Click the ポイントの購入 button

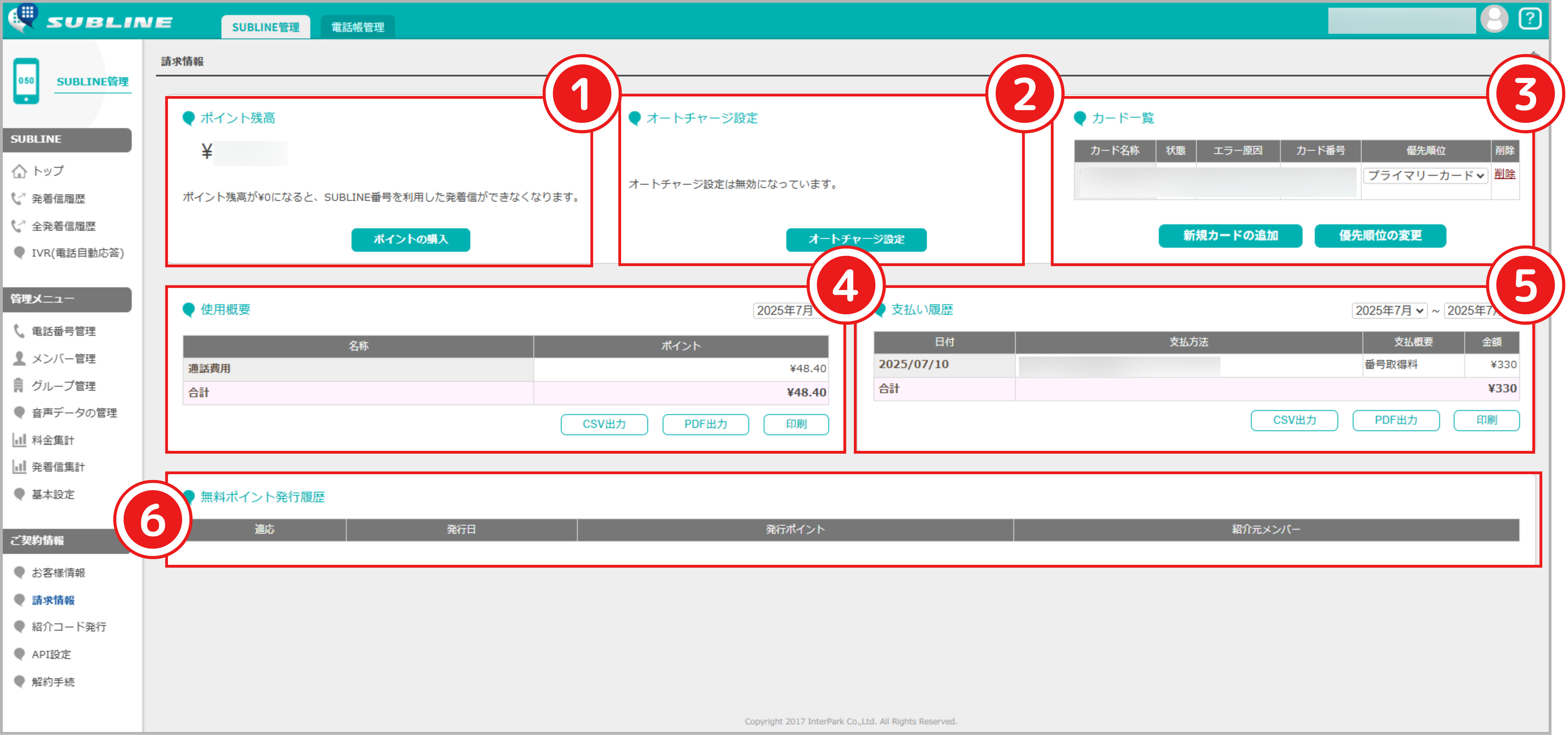coord(410,240)
